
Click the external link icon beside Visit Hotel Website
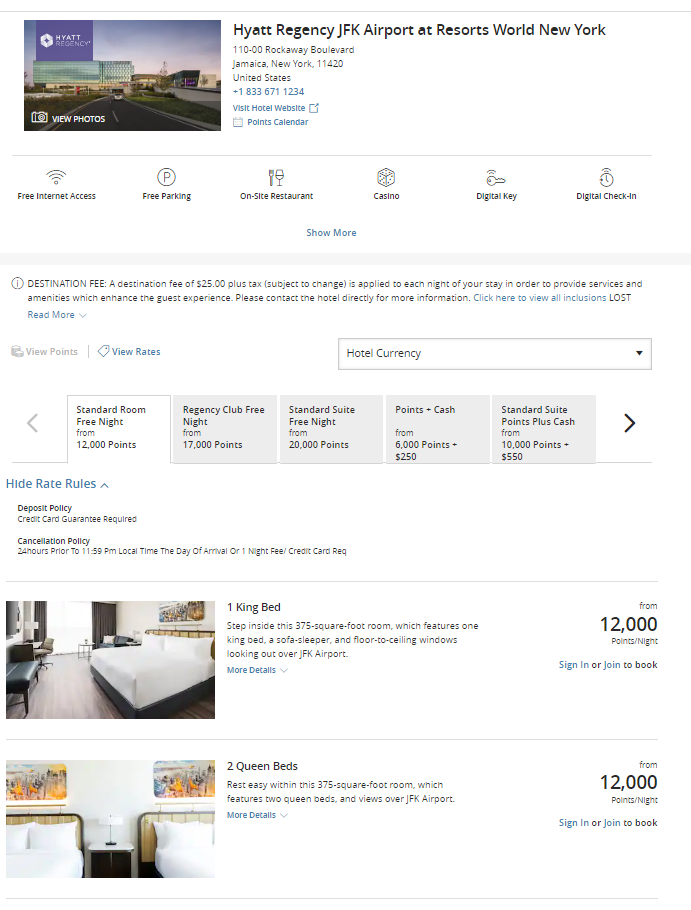[x=314, y=108]
